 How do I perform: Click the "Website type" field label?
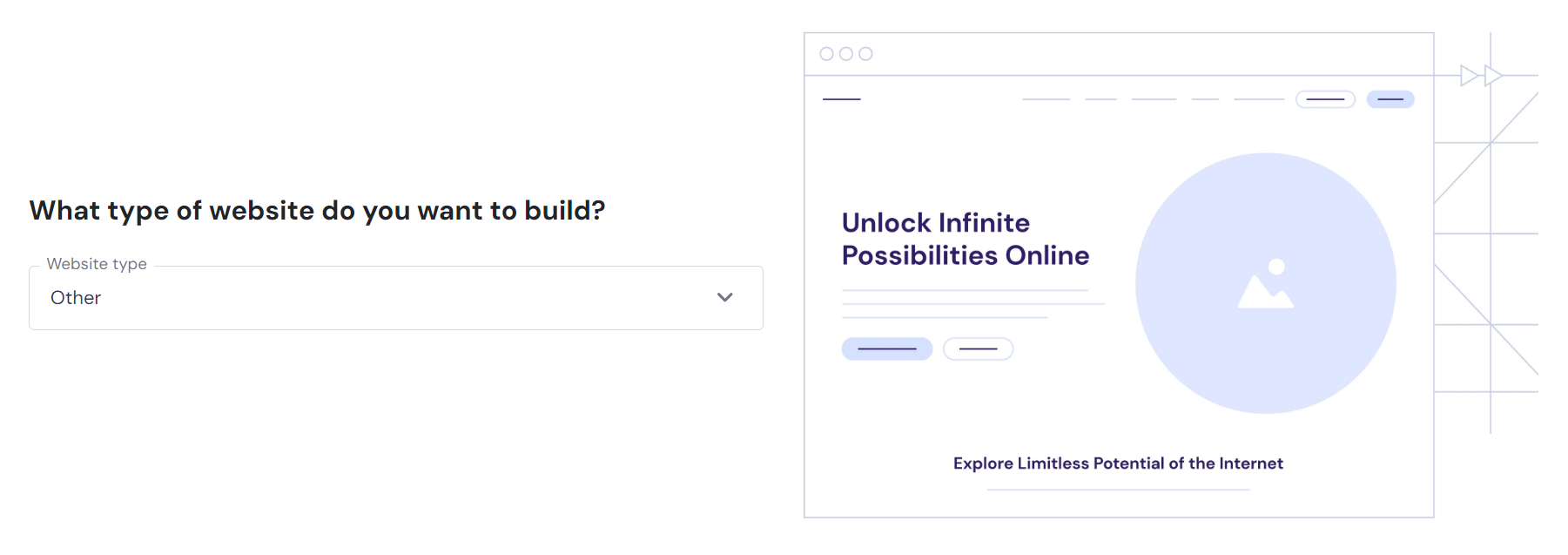click(97, 264)
